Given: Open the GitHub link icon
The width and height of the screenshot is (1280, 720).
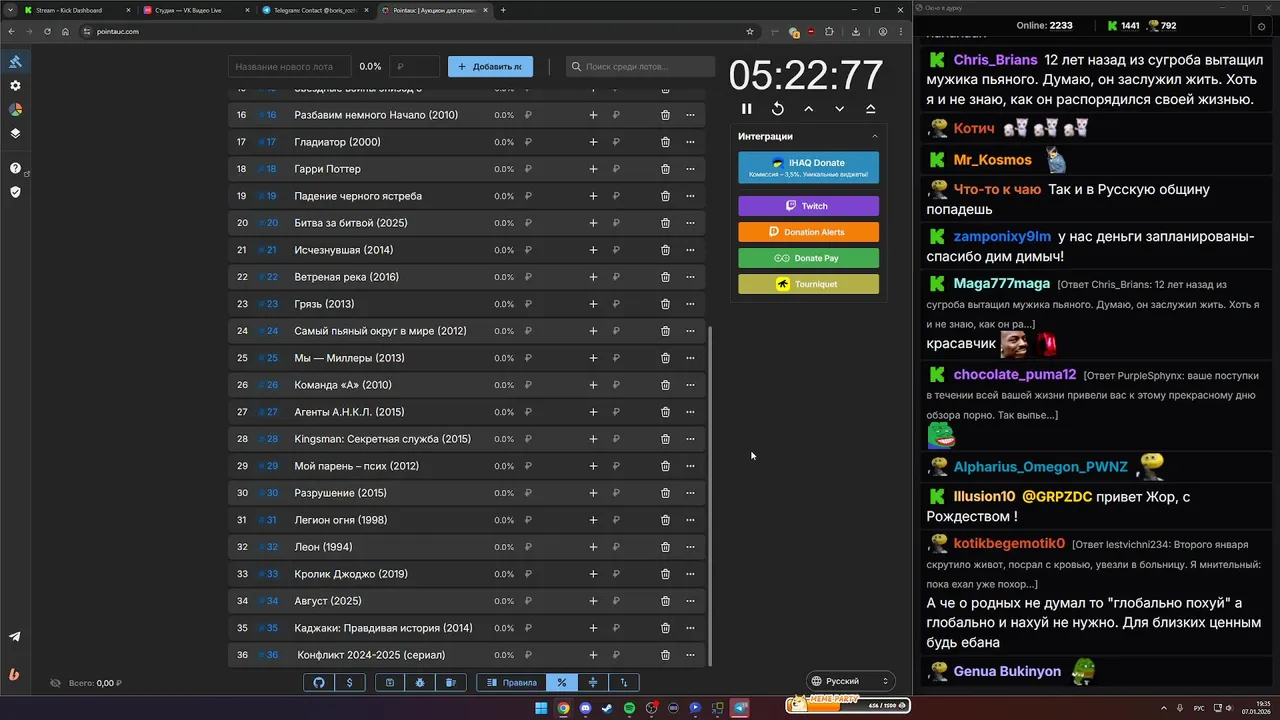Looking at the screenshot, I should [319, 682].
